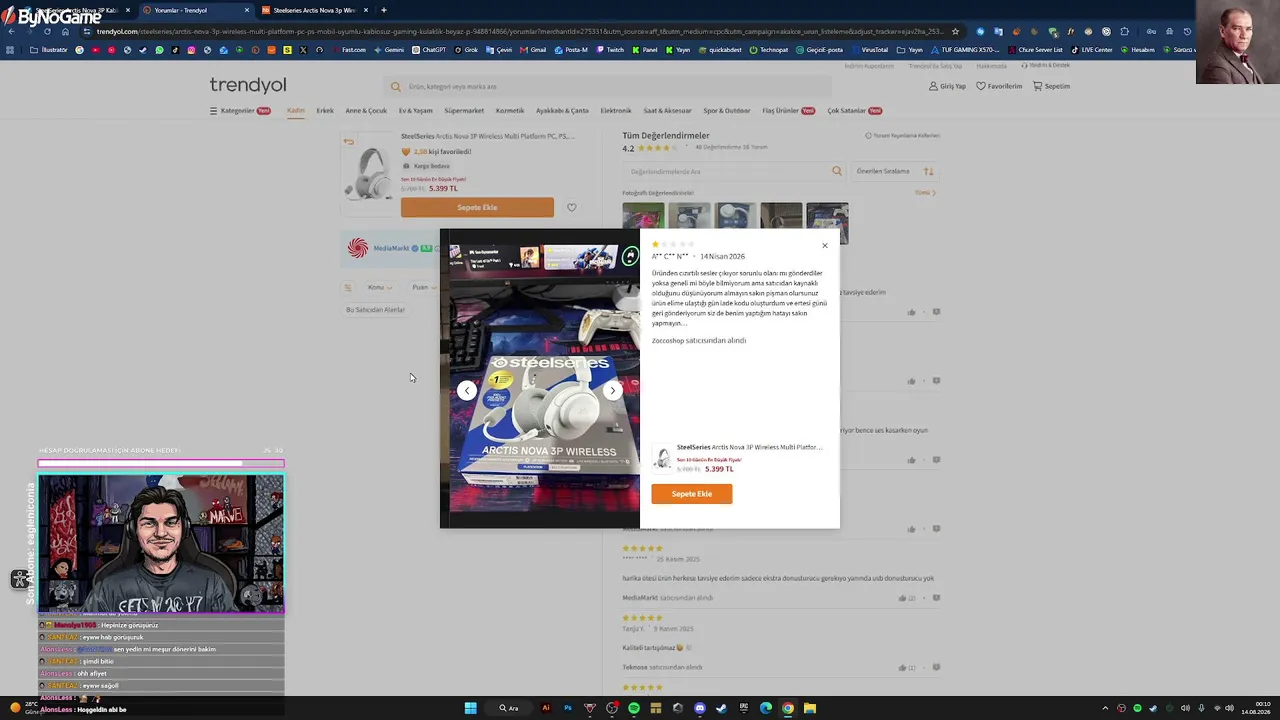Open the Ev & Yaşam category
The width and height of the screenshot is (1280, 720).
pos(416,111)
